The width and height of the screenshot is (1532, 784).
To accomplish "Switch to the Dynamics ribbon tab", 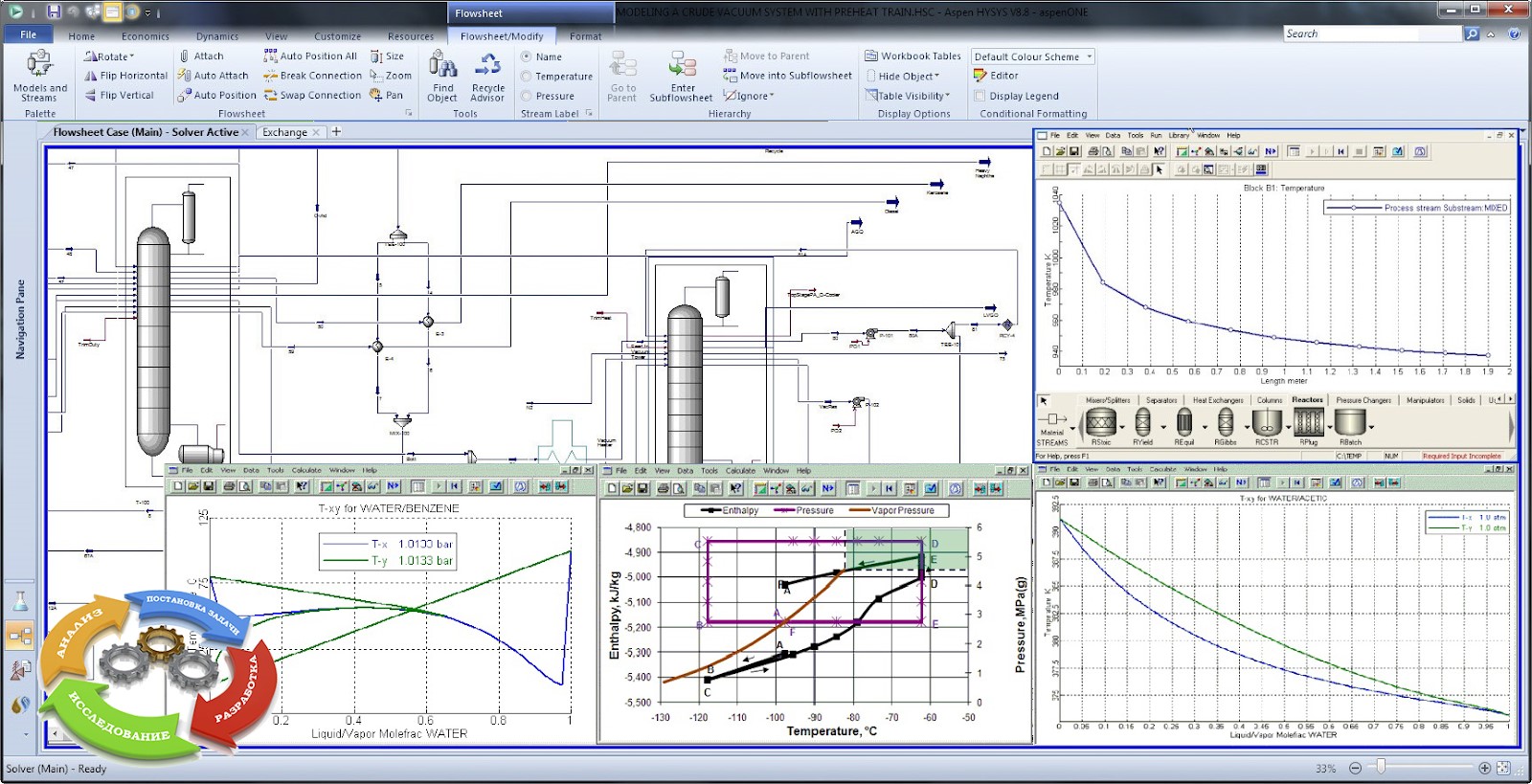I will (x=217, y=36).
